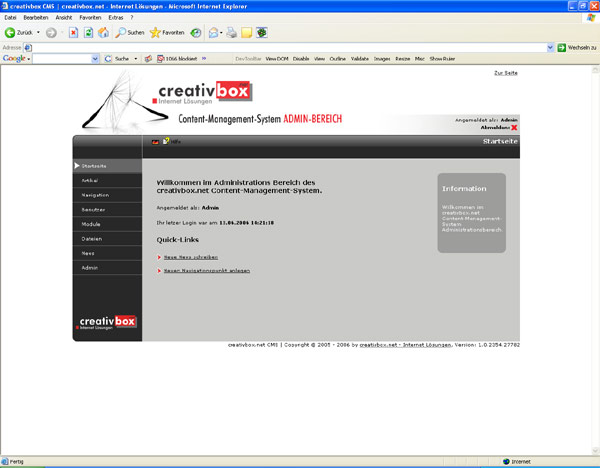Screen dimensions: 600x468
Task: Follow the Zur Seite link
Action: [x=505, y=73]
